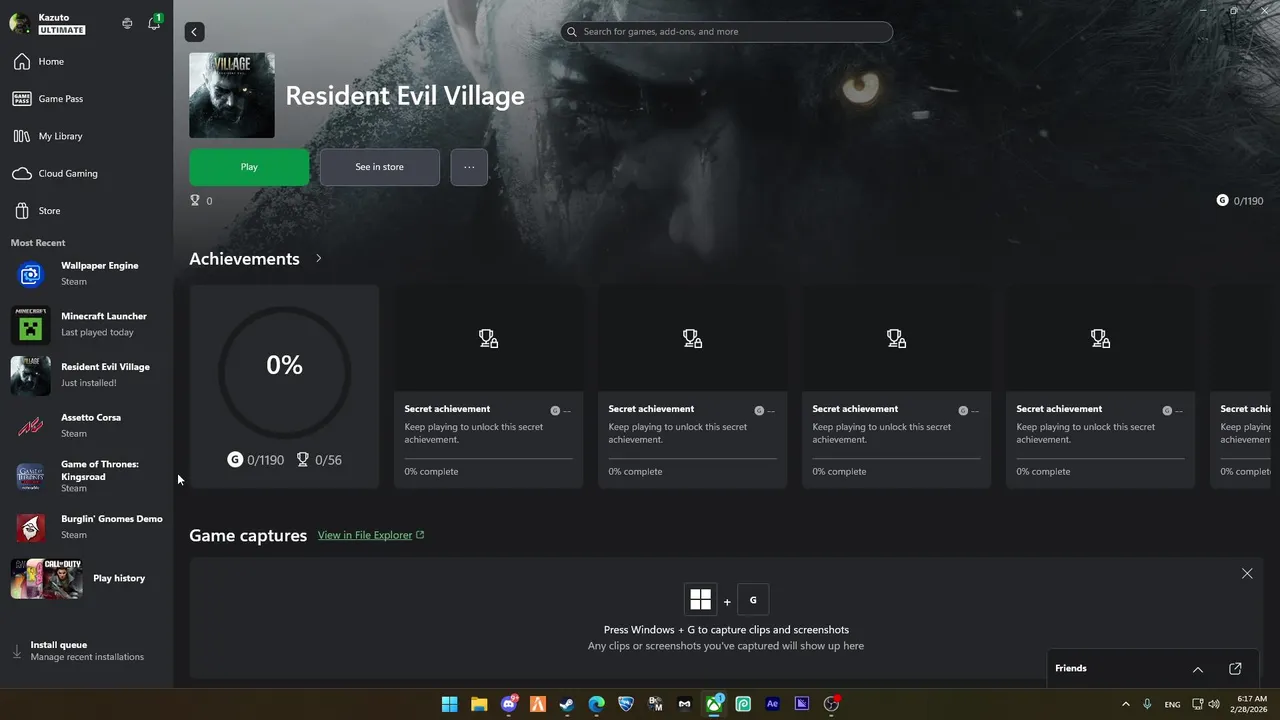Open volume control in system tray

(1214, 704)
